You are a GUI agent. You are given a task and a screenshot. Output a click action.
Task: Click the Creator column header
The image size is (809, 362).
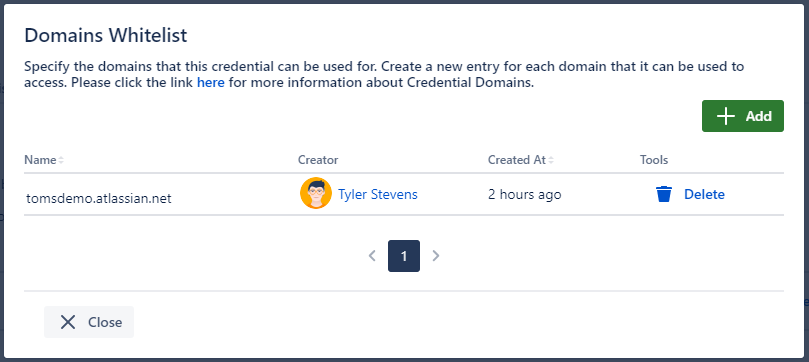click(318, 160)
